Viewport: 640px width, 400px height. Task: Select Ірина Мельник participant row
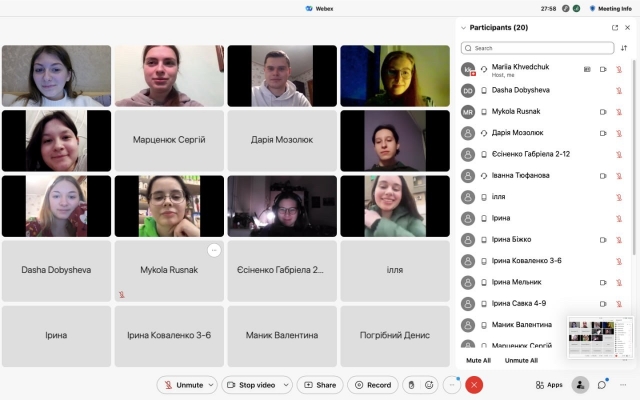click(x=543, y=282)
